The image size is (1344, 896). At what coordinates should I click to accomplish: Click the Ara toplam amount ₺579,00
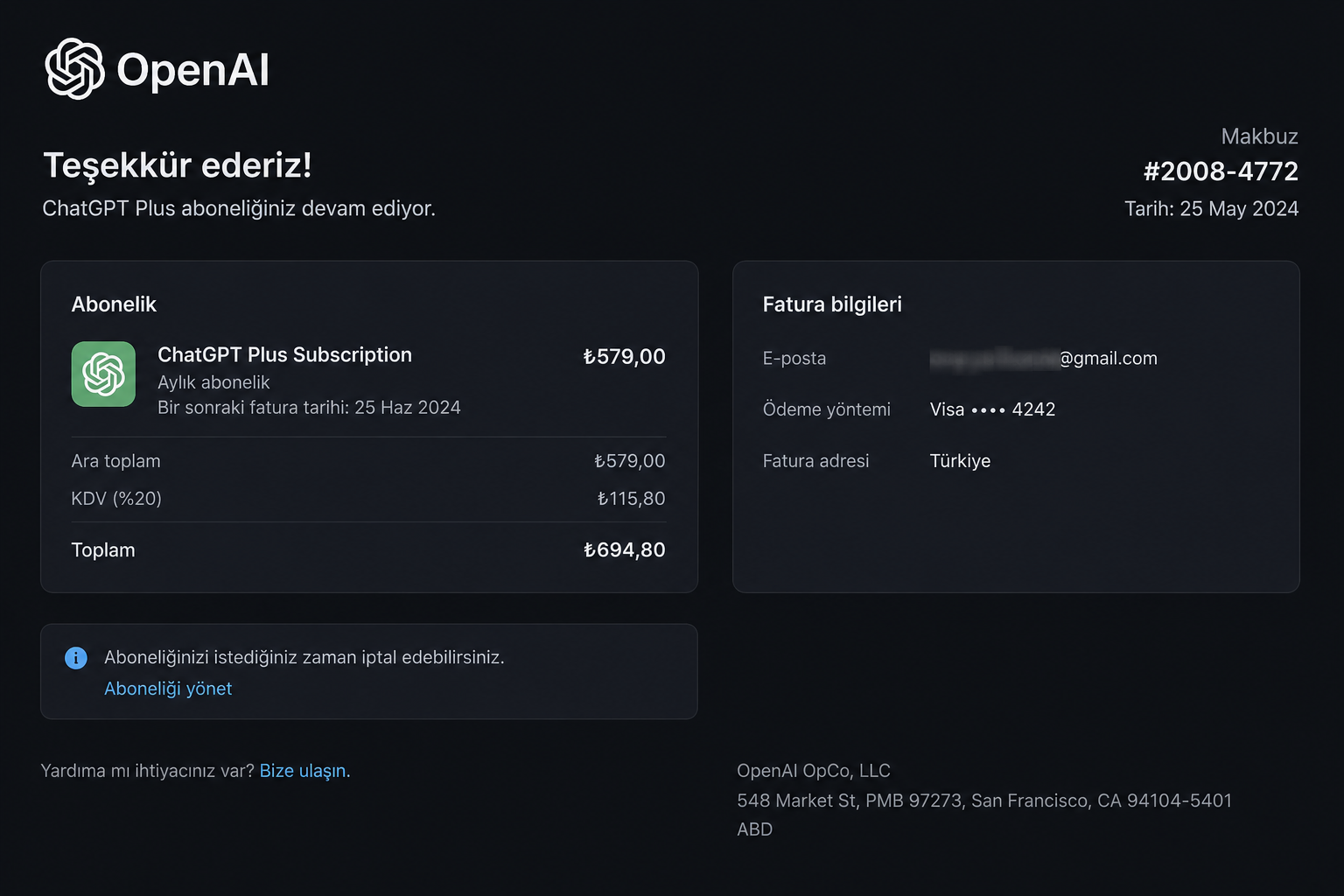pyautogui.click(x=629, y=461)
